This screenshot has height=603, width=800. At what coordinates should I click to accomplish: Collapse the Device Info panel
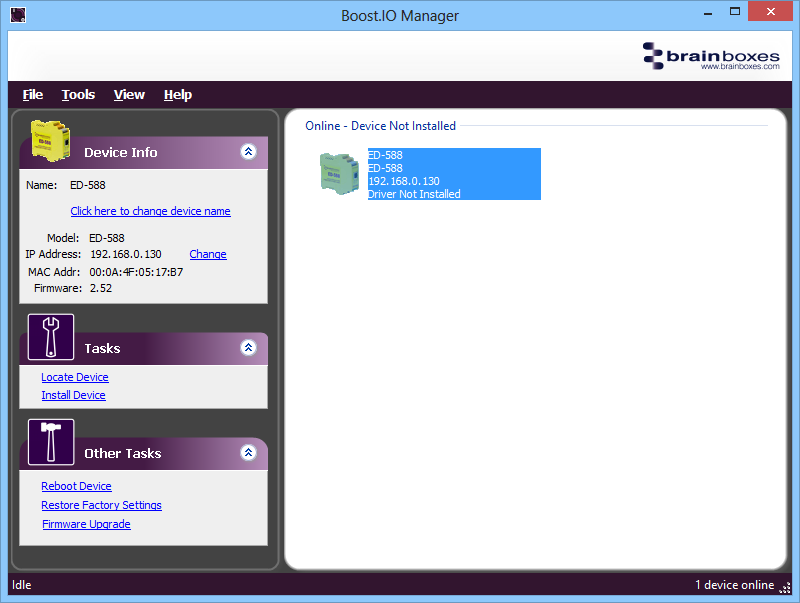248,152
